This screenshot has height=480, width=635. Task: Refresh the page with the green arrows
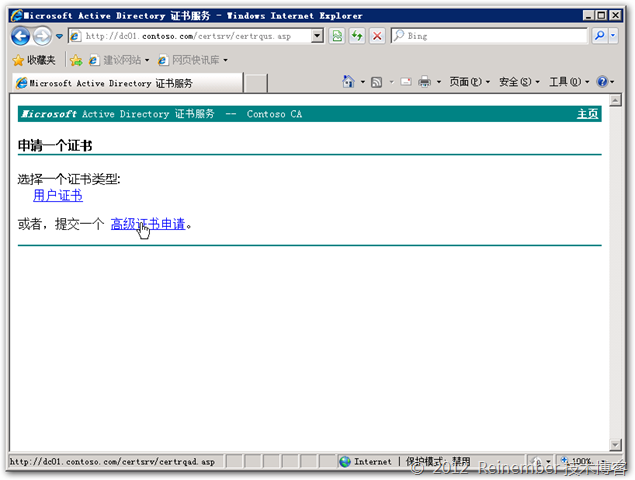click(x=357, y=36)
